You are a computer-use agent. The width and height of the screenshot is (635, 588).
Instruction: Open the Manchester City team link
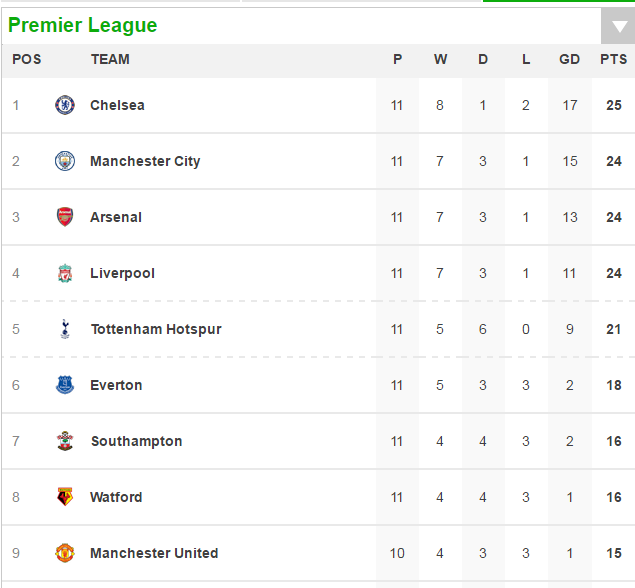[145, 161]
